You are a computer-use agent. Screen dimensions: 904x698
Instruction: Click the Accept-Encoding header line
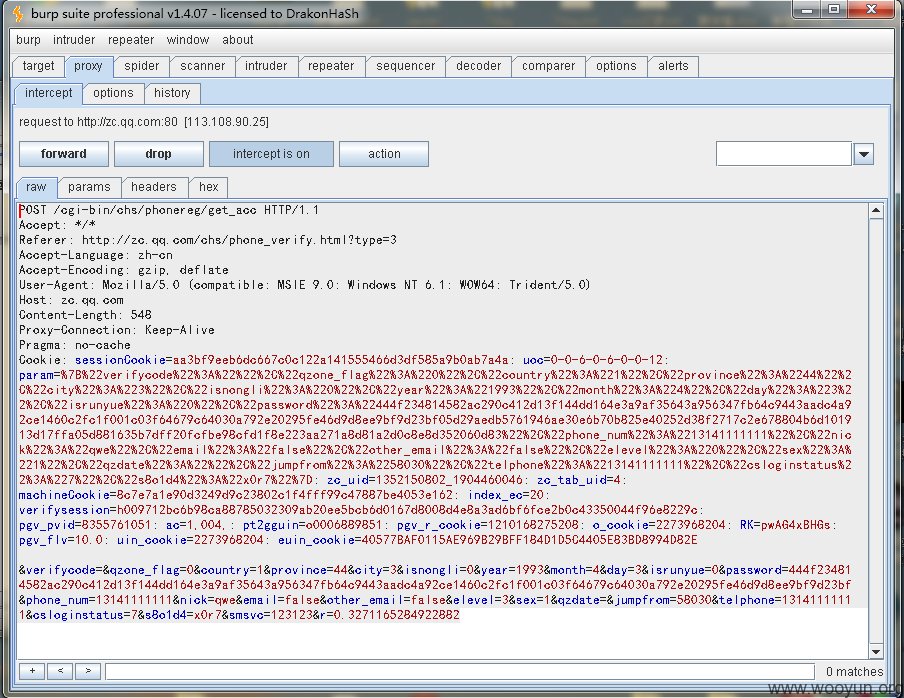tap(123, 270)
